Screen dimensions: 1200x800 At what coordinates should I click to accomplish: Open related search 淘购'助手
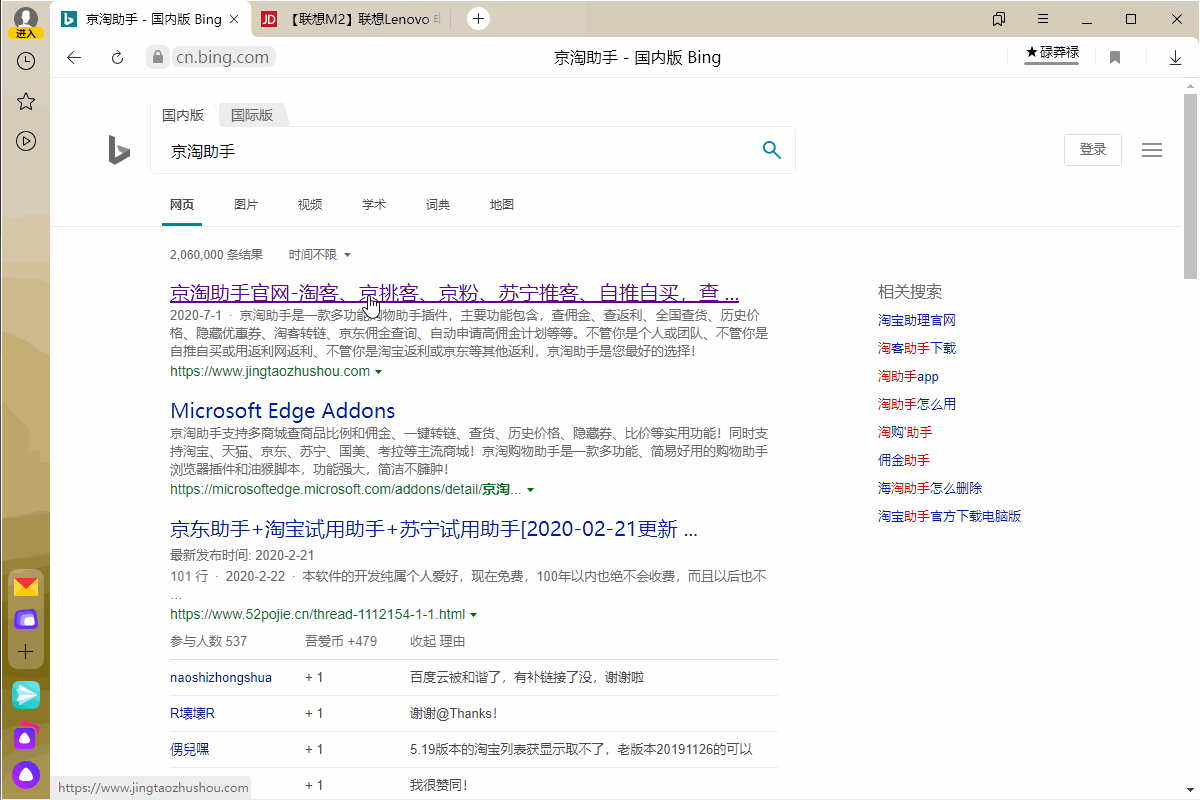pos(905,433)
